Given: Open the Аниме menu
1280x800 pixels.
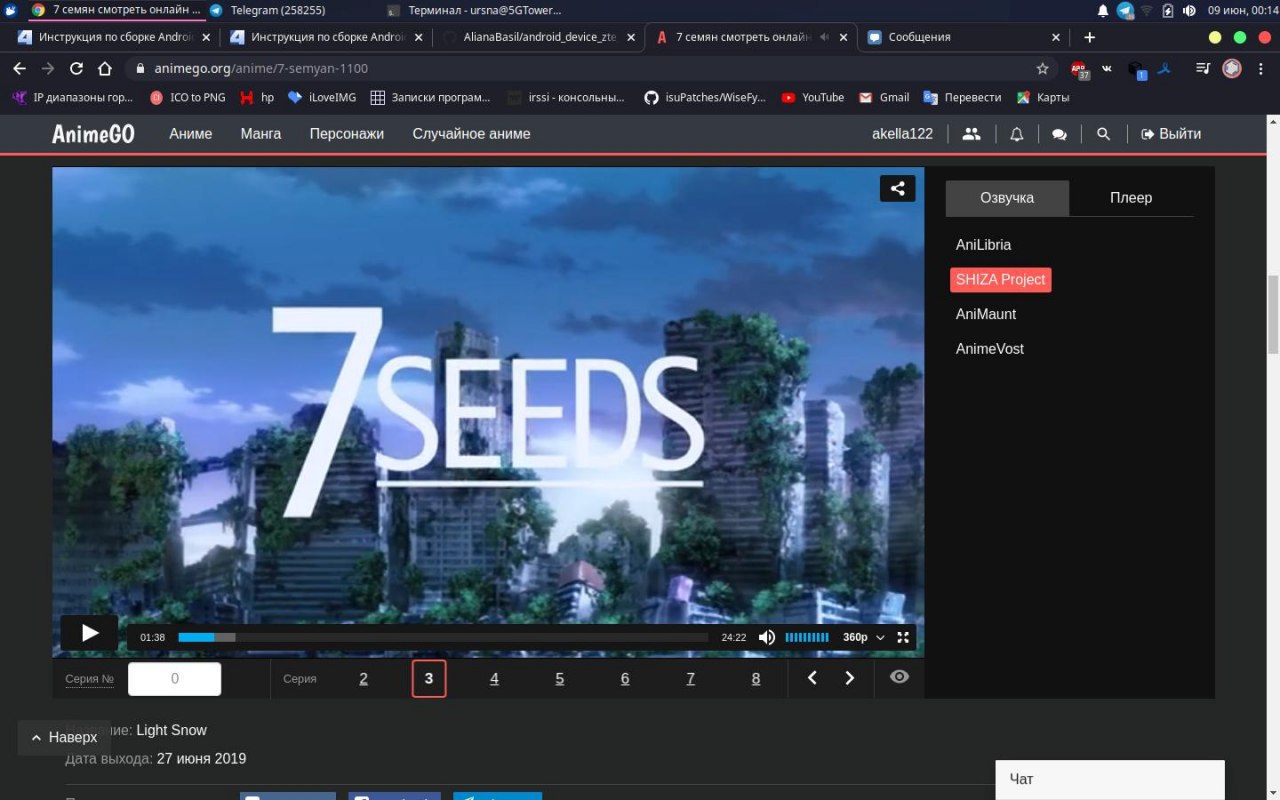Looking at the screenshot, I should (191, 134).
